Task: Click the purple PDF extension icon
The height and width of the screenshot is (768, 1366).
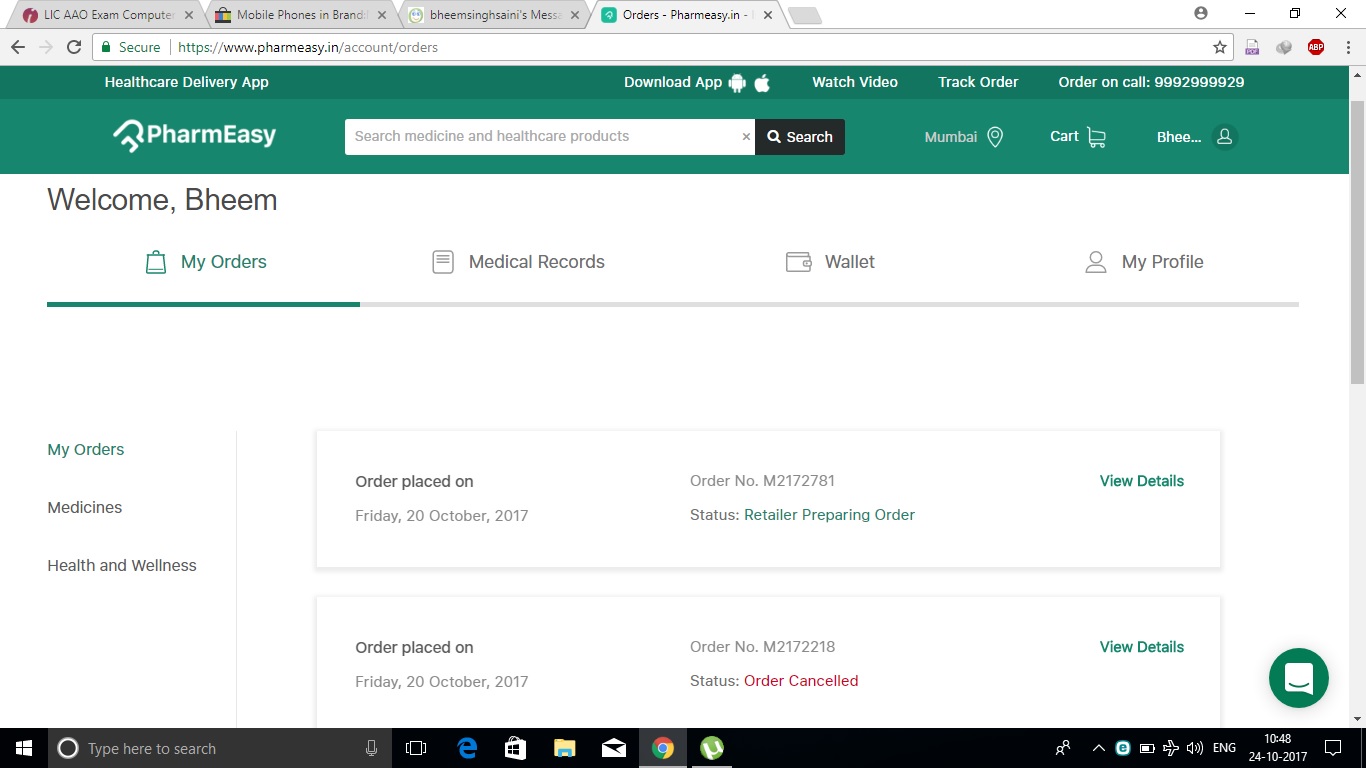Action: 1252,47
